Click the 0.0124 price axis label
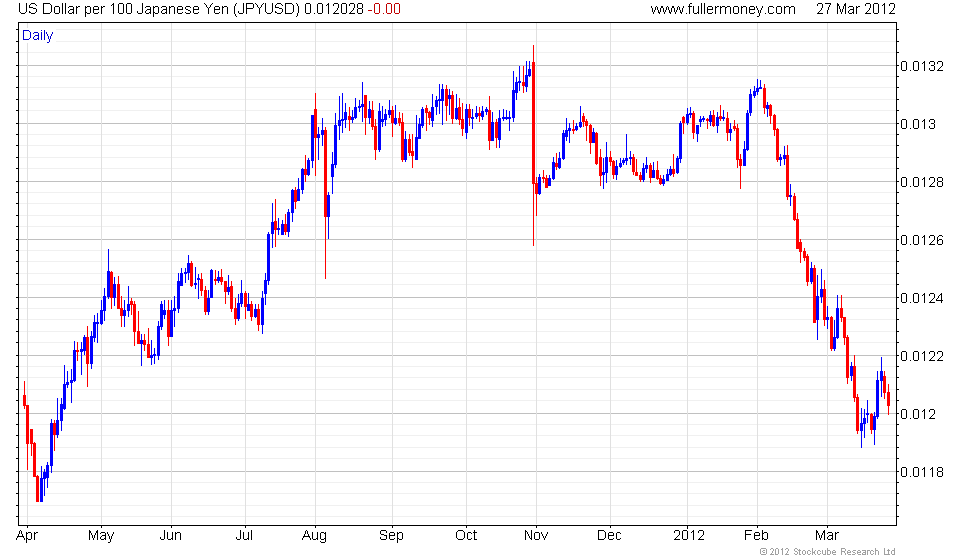Screen dimensions: 980x560 (922, 298)
